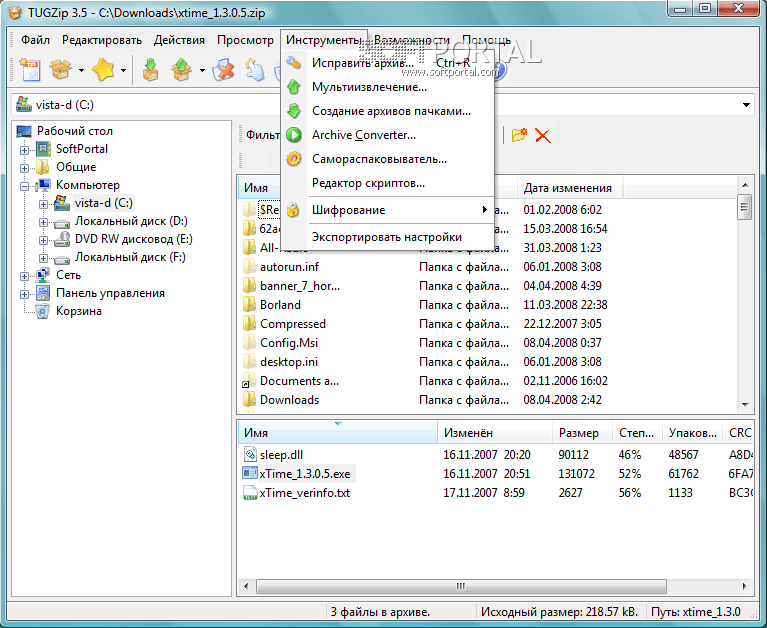
Task: Click the Add files (green down arrow) icon
Action: coord(151,70)
